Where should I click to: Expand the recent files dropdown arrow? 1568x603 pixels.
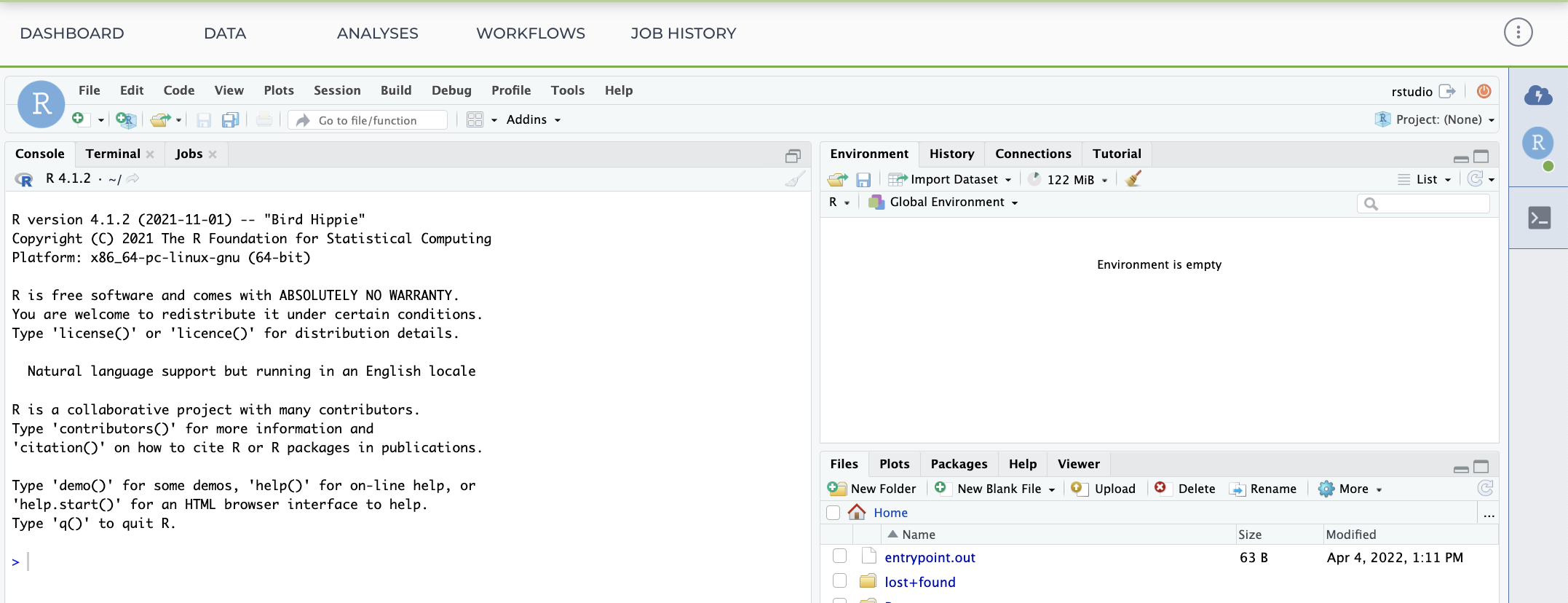pos(178,120)
